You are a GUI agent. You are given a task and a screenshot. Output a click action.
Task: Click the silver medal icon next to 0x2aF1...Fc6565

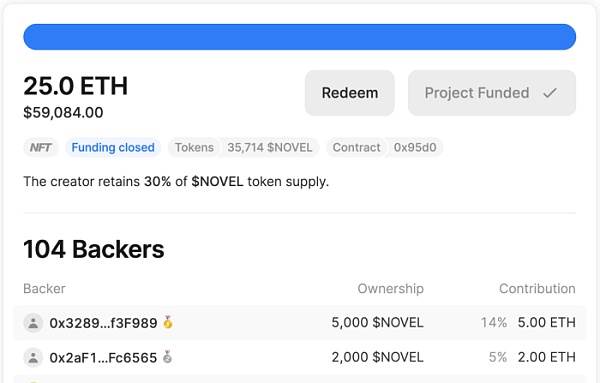(167, 357)
